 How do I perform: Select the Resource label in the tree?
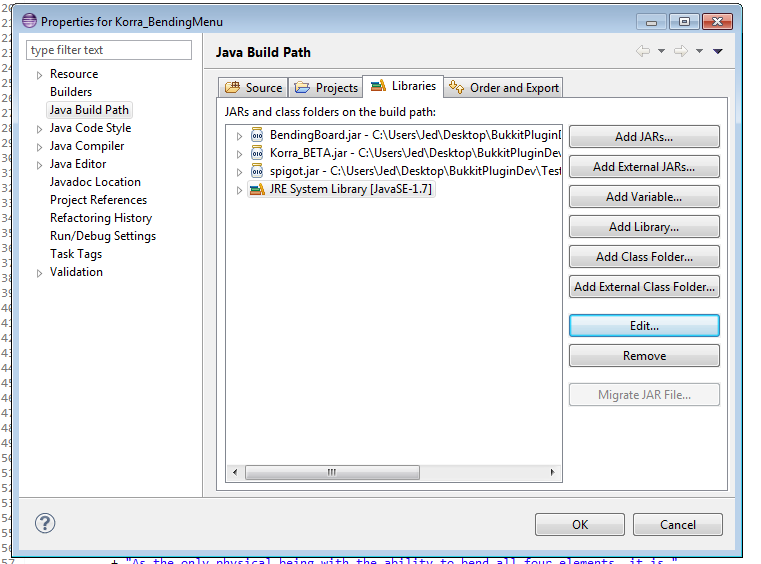74,74
